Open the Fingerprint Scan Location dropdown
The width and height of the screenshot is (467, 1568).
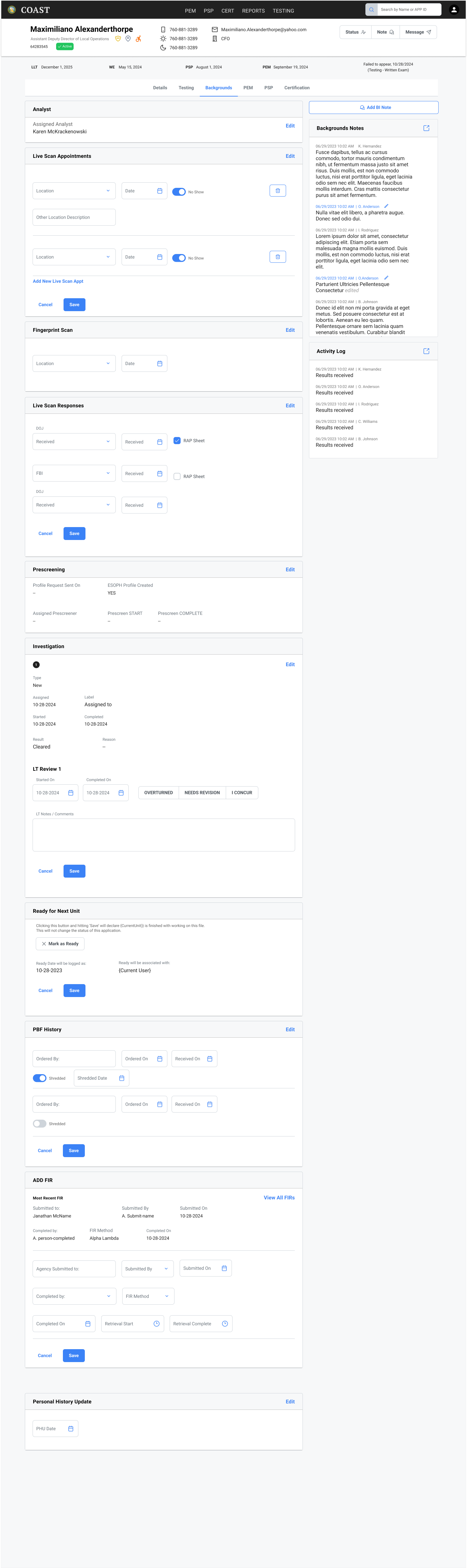(x=74, y=363)
